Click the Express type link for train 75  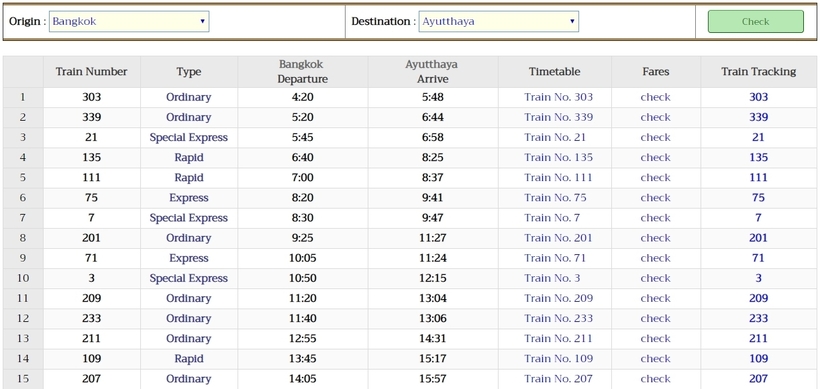189,198
